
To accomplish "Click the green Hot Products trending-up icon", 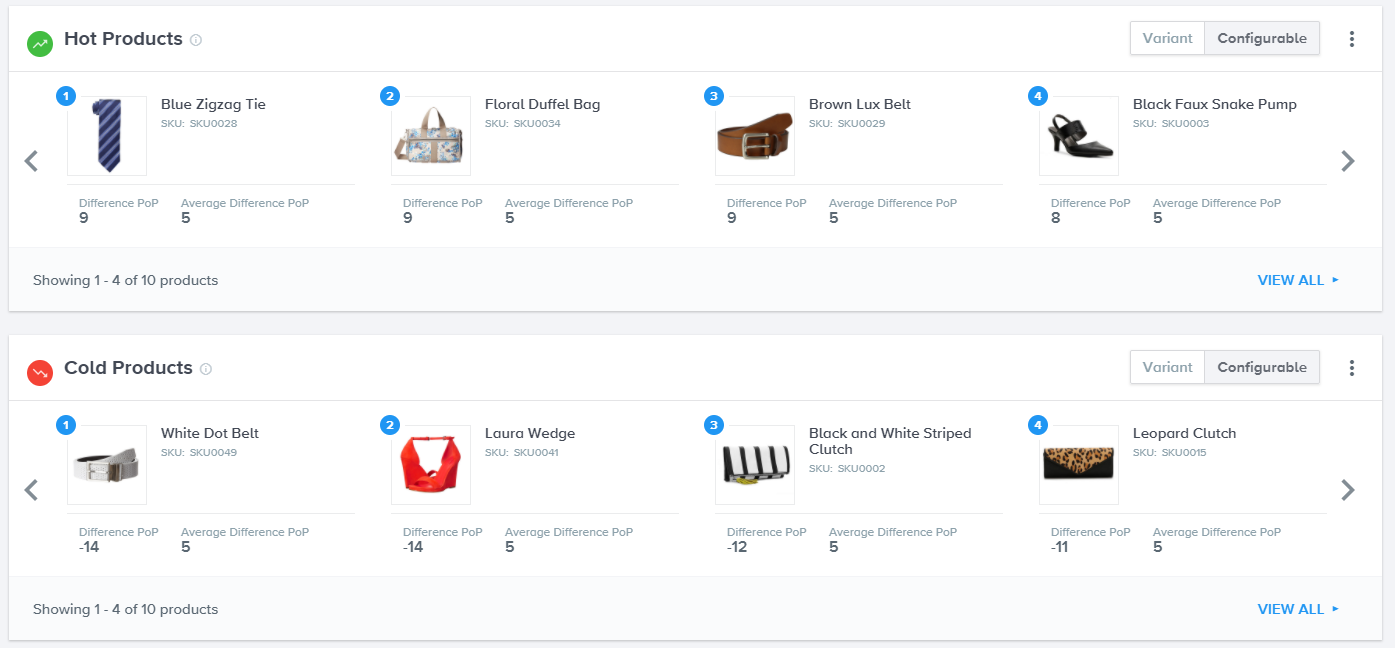I will coord(40,43).
